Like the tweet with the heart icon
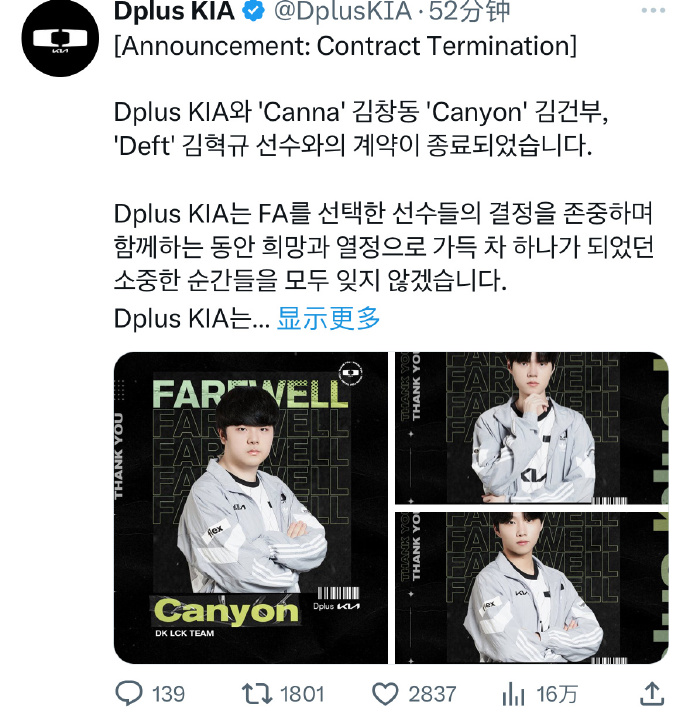Screen dimensions: 690x718 pyautogui.click(x=386, y=694)
